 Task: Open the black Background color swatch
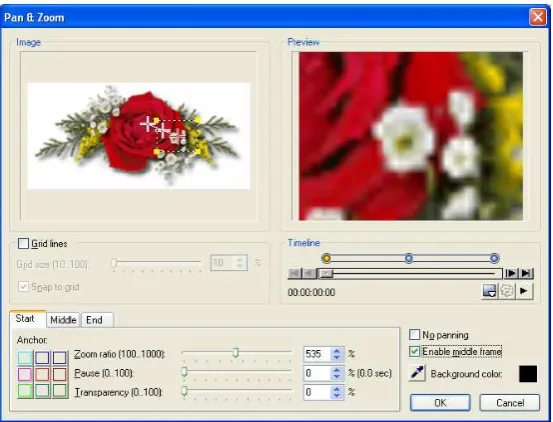pos(528,374)
